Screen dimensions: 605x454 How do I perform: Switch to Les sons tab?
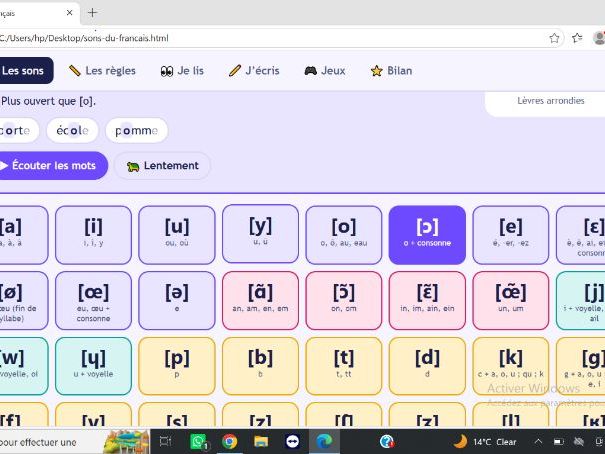[25, 71]
